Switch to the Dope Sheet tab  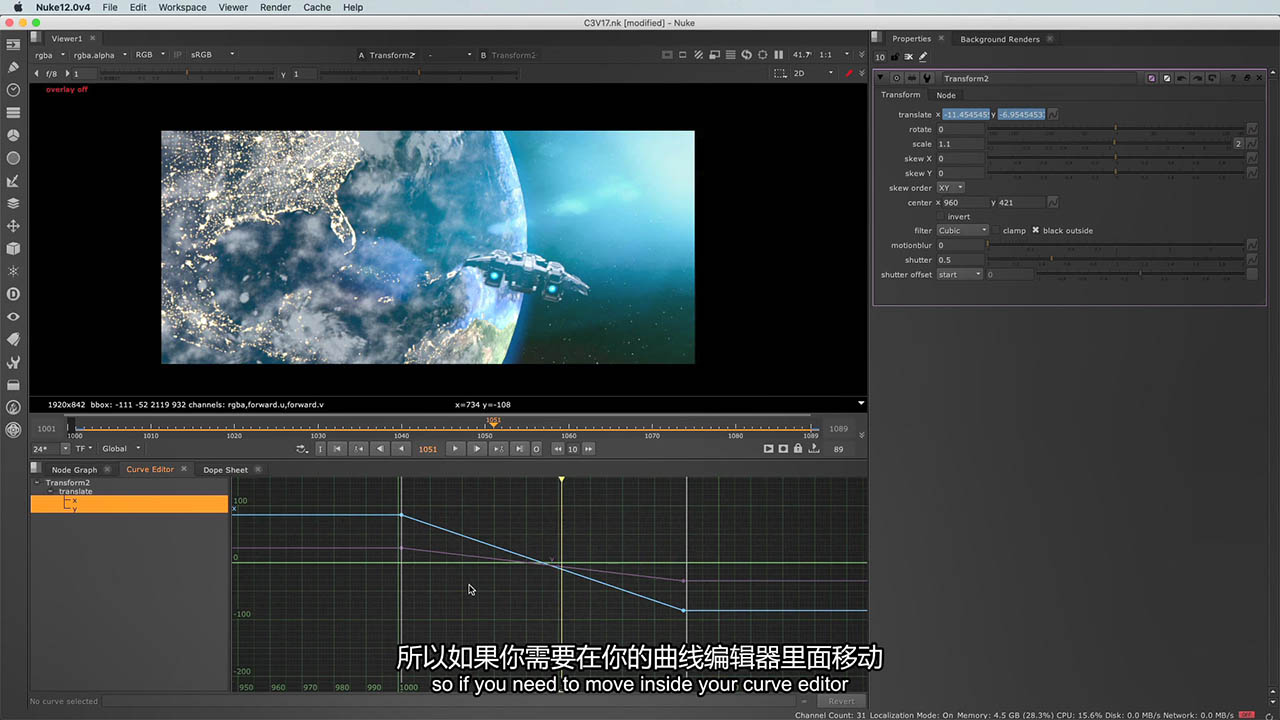tap(225, 469)
